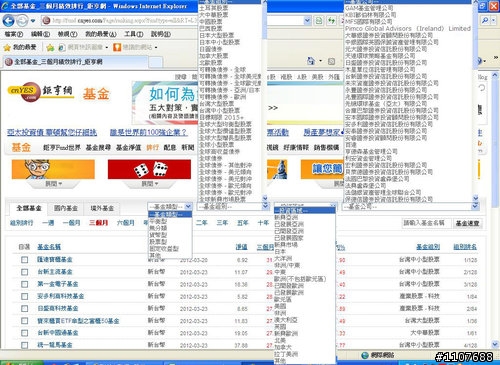Image resolution: width=500 pixels, height=365 pixels.
Task: Click the cartoon professor banner thumbnail
Action: [53, 169]
